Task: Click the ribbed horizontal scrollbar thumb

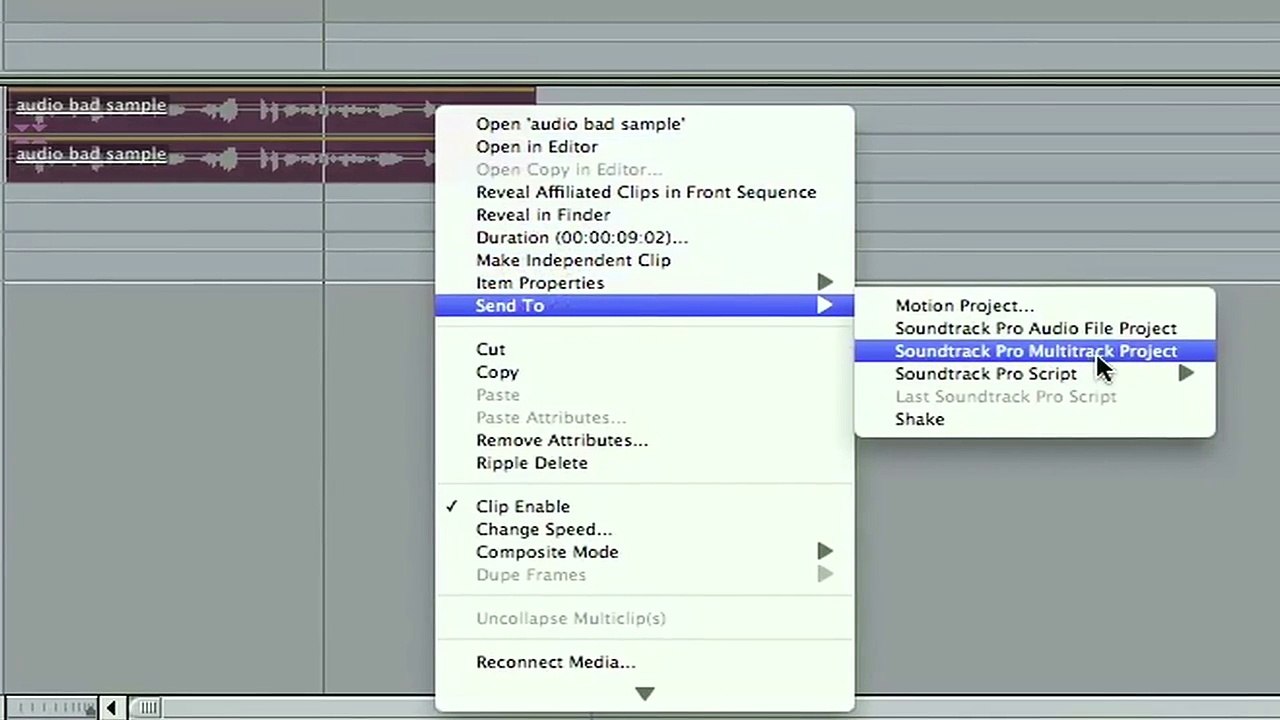Action: pyautogui.click(x=148, y=708)
